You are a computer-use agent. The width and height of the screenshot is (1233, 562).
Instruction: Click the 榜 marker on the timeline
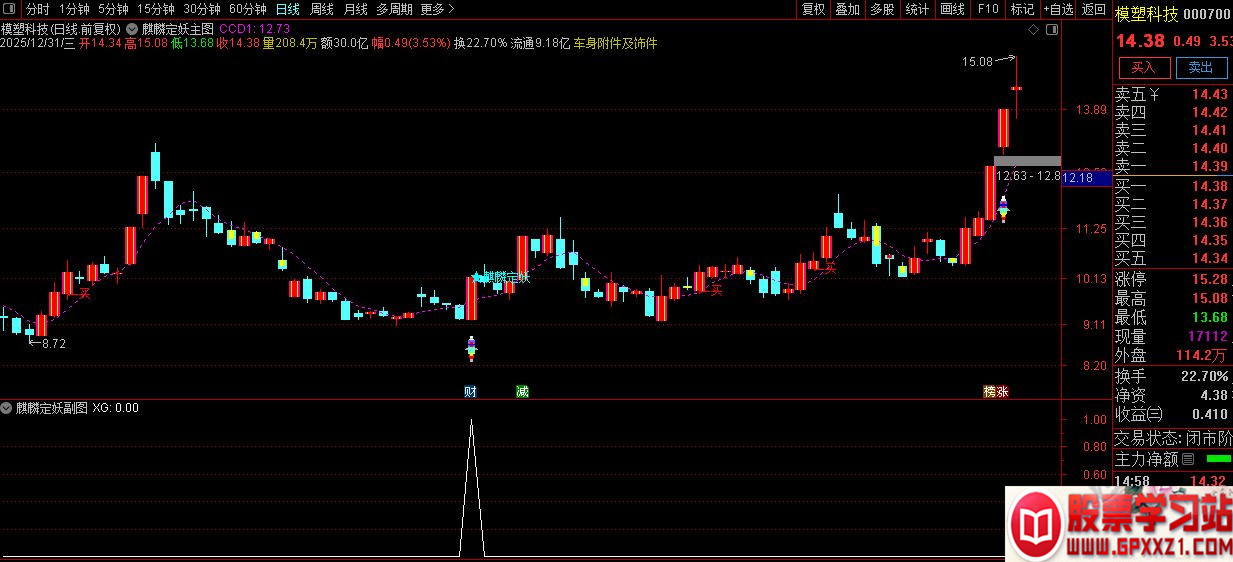point(989,392)
